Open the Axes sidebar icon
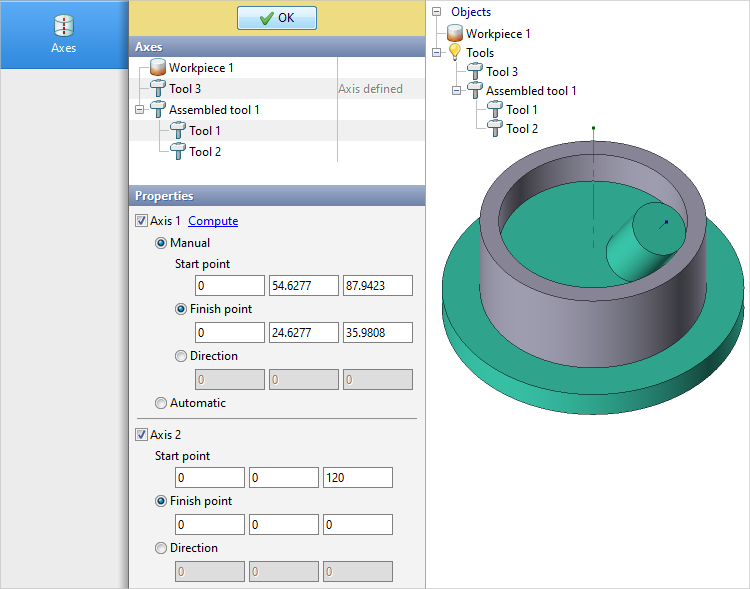 click(x=63, y=26)
